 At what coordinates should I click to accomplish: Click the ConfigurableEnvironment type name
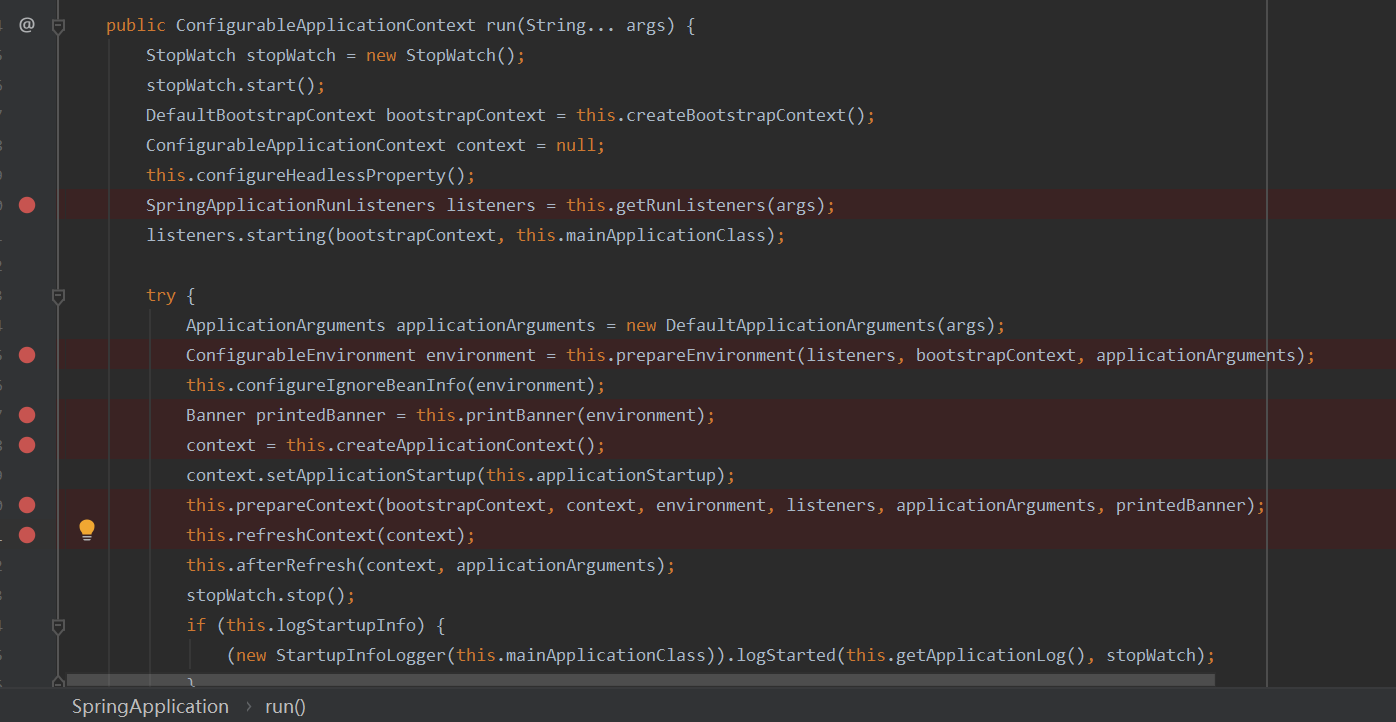point(300,355)
